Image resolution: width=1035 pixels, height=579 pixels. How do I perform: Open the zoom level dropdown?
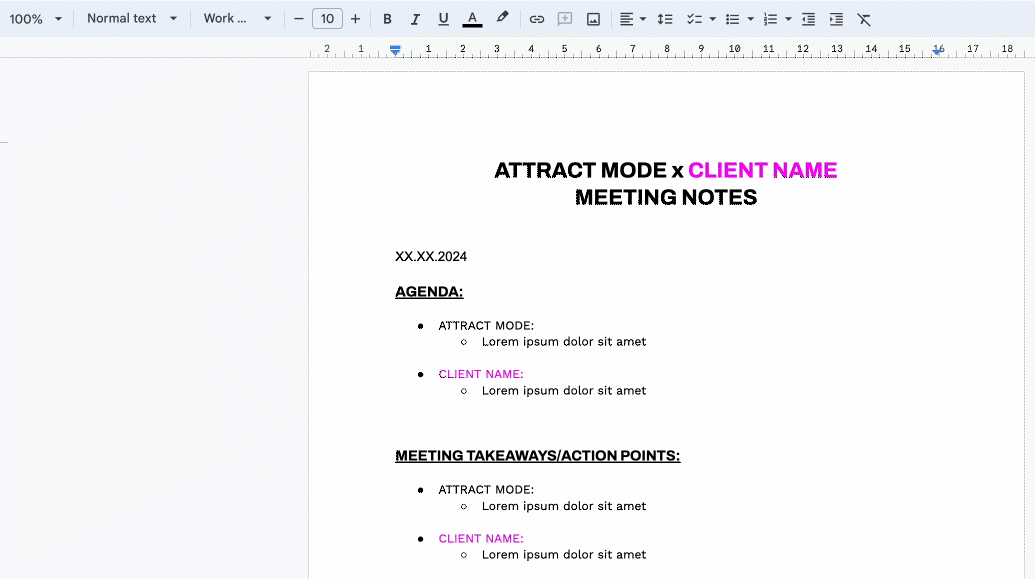tap(36, 19)
